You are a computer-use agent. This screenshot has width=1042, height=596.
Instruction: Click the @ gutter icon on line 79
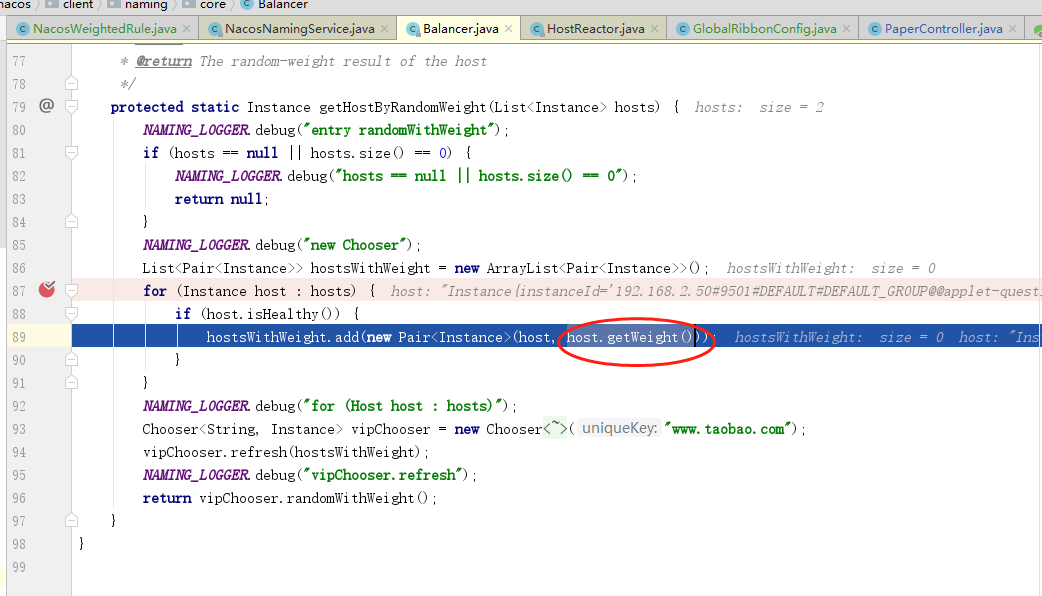(x=47, y=106)
